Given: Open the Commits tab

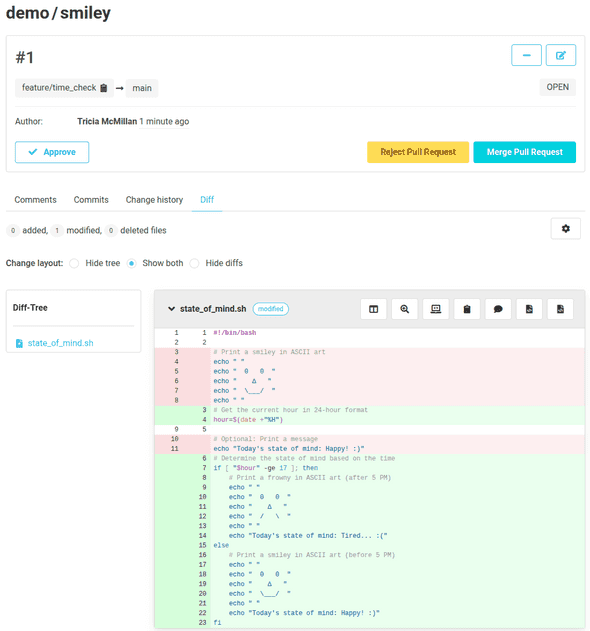Looking at the screenshot, I should pos(91,200).
